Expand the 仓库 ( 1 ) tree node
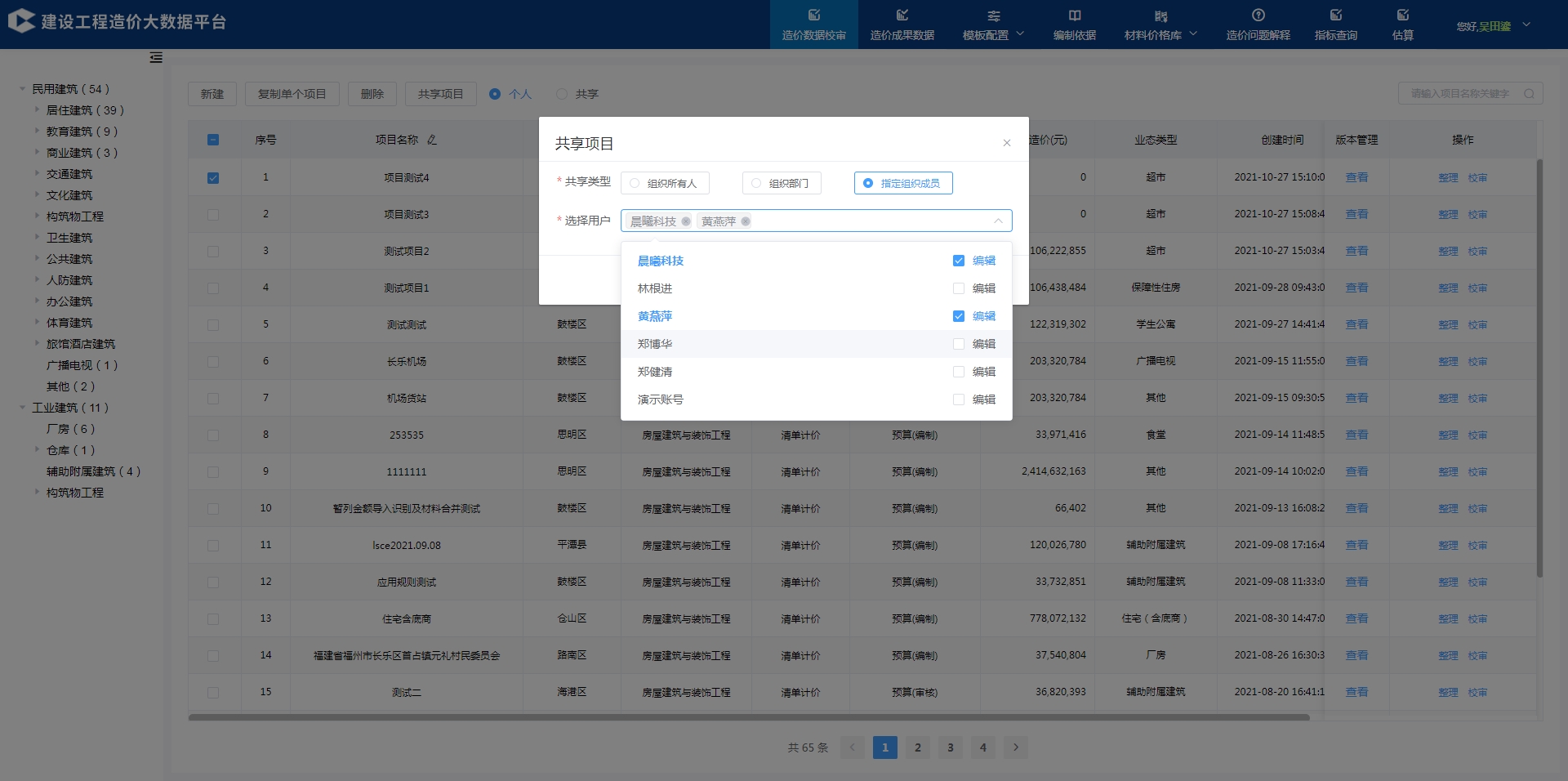The image size is (1568, 781). 37,449
